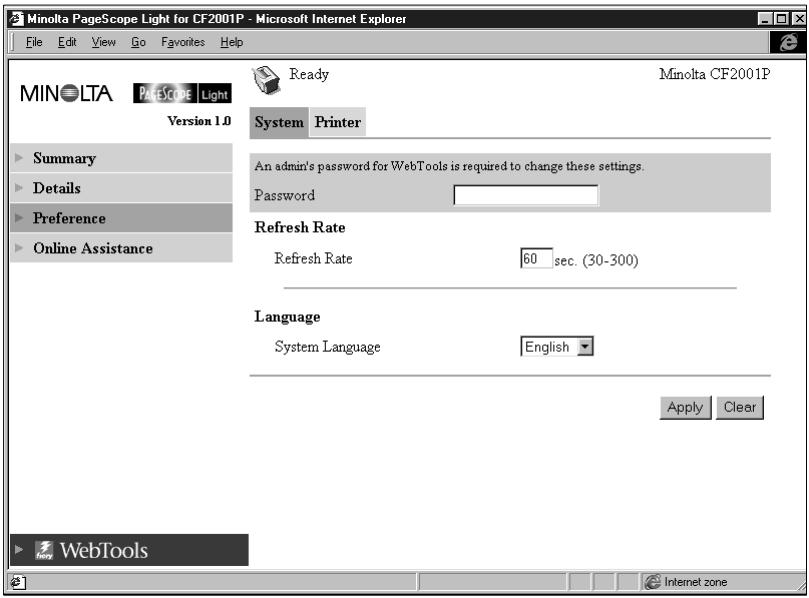Screen dimensions: 809x598
Task: Open the Favorites menu
Action: (183, 42)
